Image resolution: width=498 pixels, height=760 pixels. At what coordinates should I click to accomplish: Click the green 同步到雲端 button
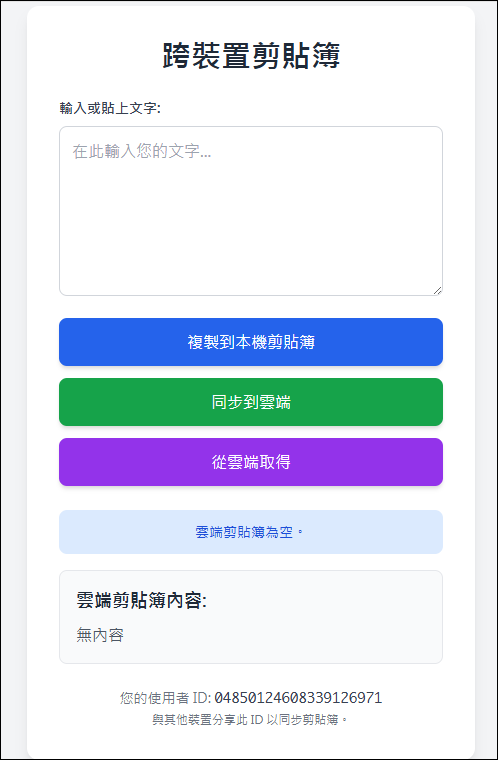pyautogui.click(x=251, y=402)
